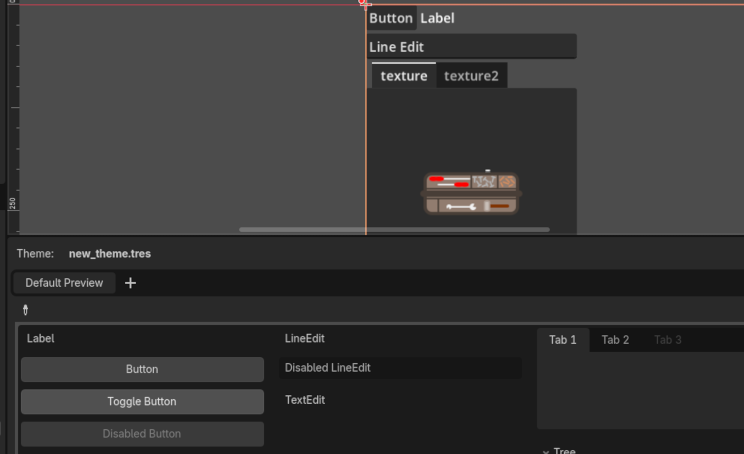Activate the control picker icon under Default Preview
This screenshot has height=454, width=744.
click(x=26, y=310)
